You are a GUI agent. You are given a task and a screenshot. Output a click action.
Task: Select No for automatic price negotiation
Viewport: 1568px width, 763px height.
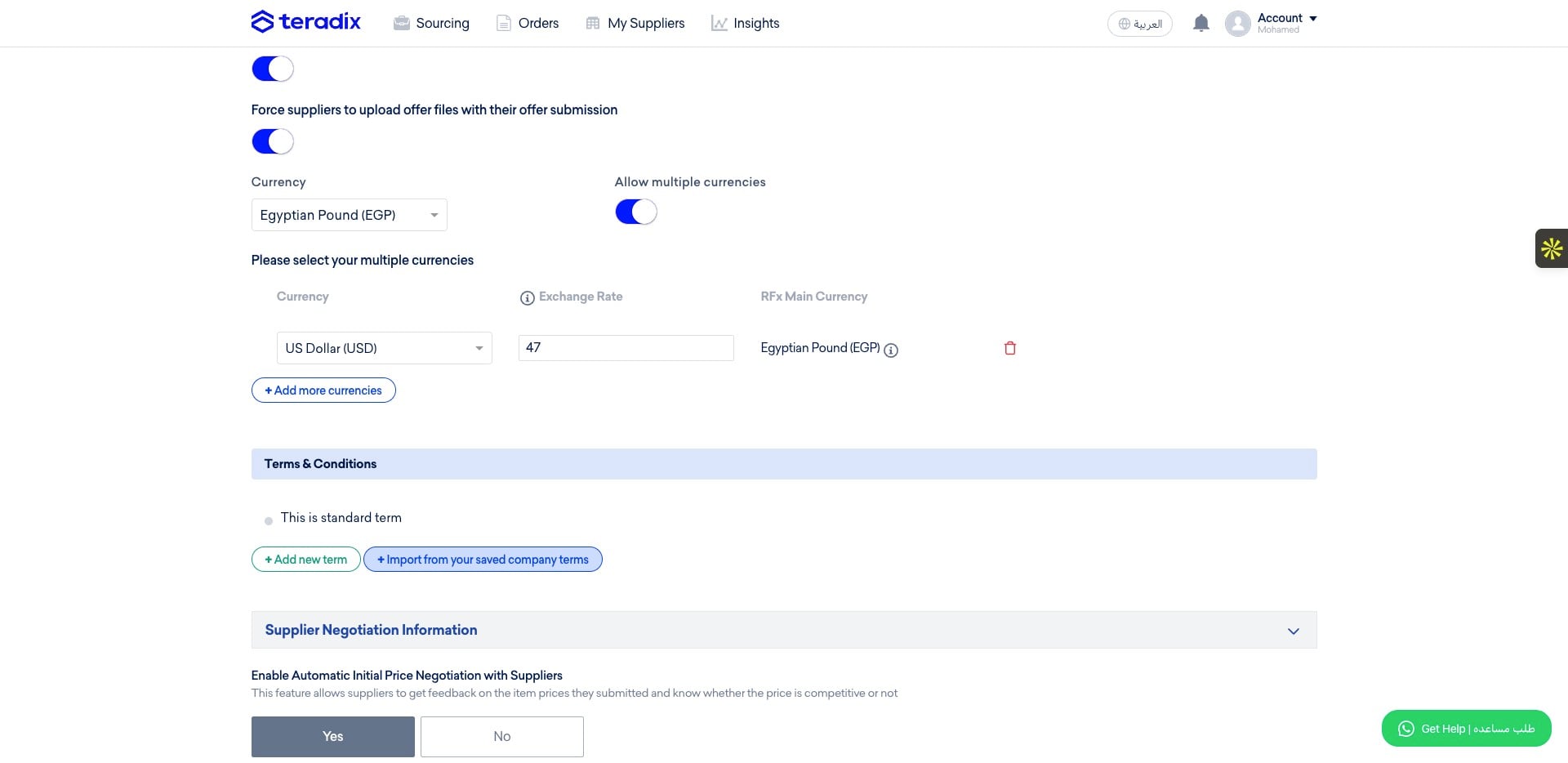tap(501, 737)
